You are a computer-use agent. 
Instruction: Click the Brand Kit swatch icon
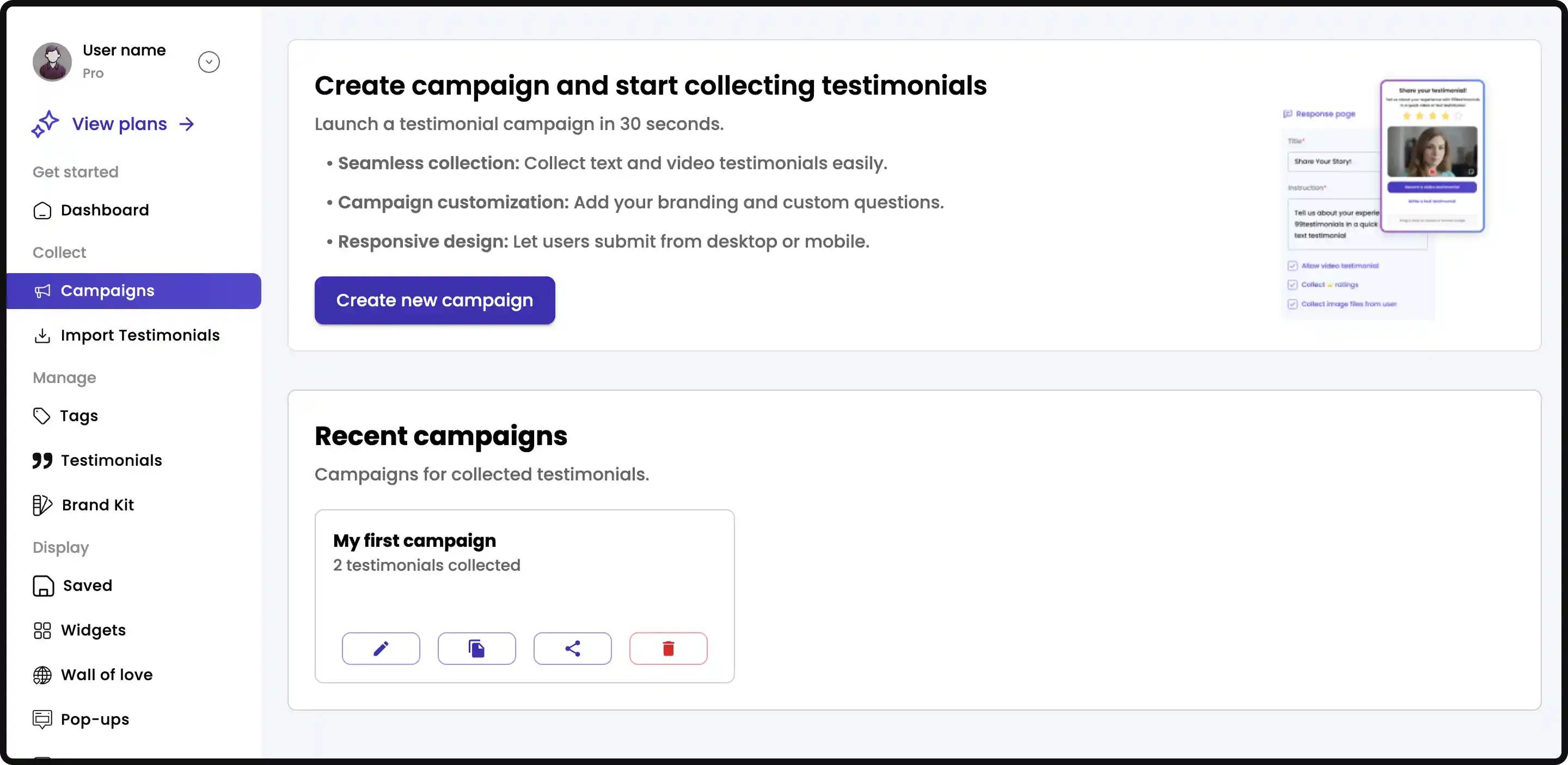click(42, 505)
